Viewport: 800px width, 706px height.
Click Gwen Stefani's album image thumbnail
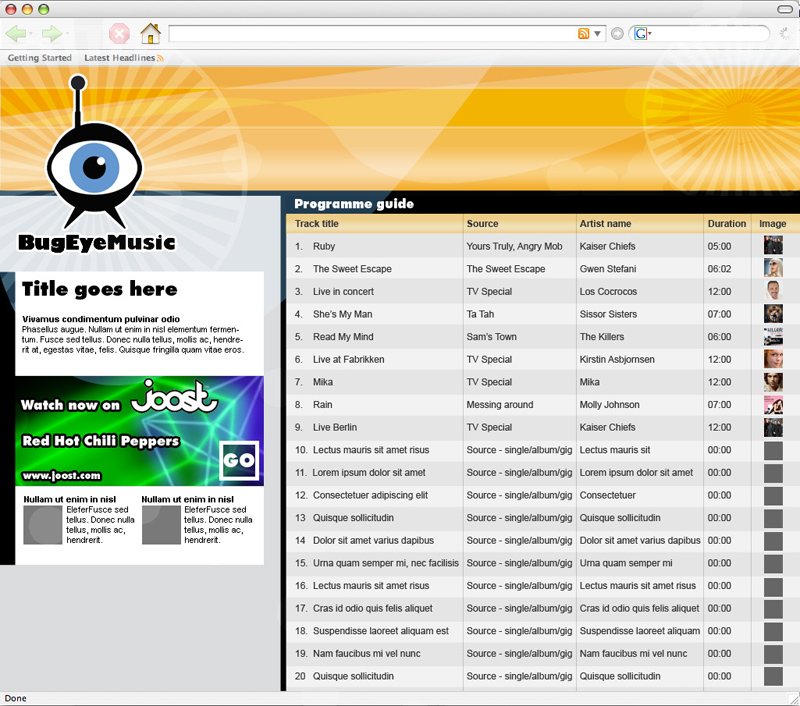point(773,268)
